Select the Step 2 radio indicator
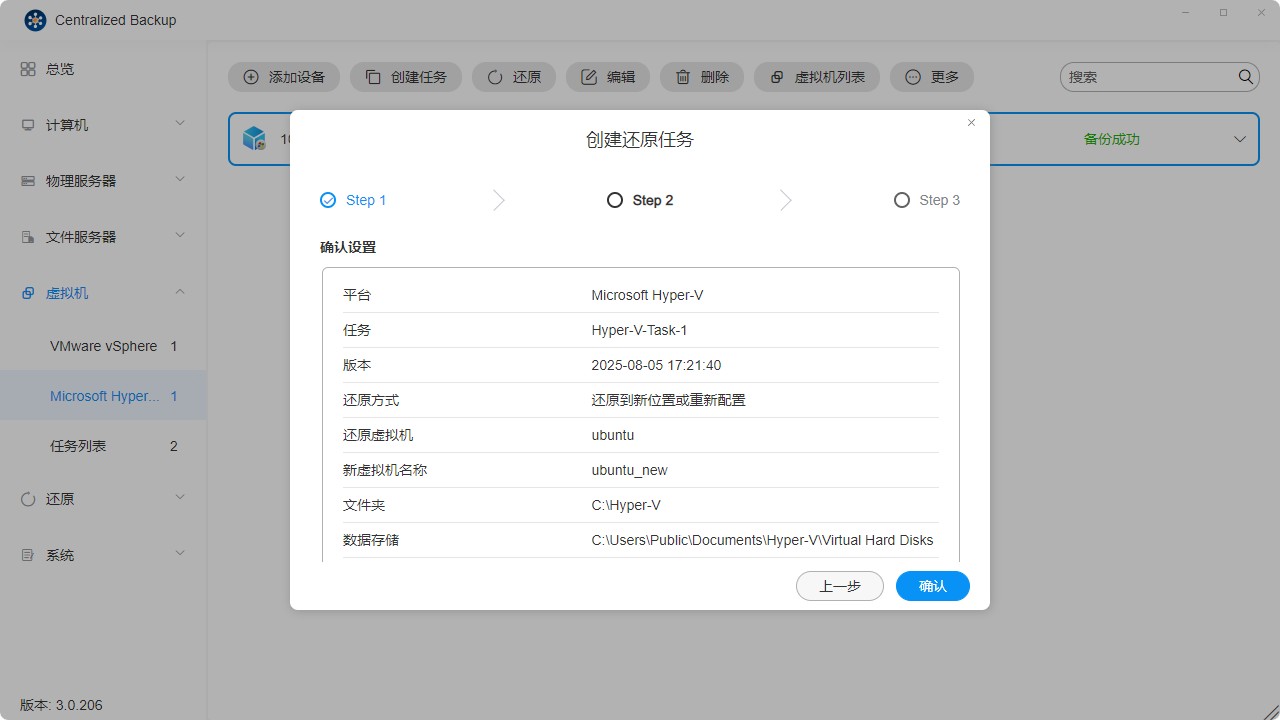1280x720 pixels. coord(614,200)
